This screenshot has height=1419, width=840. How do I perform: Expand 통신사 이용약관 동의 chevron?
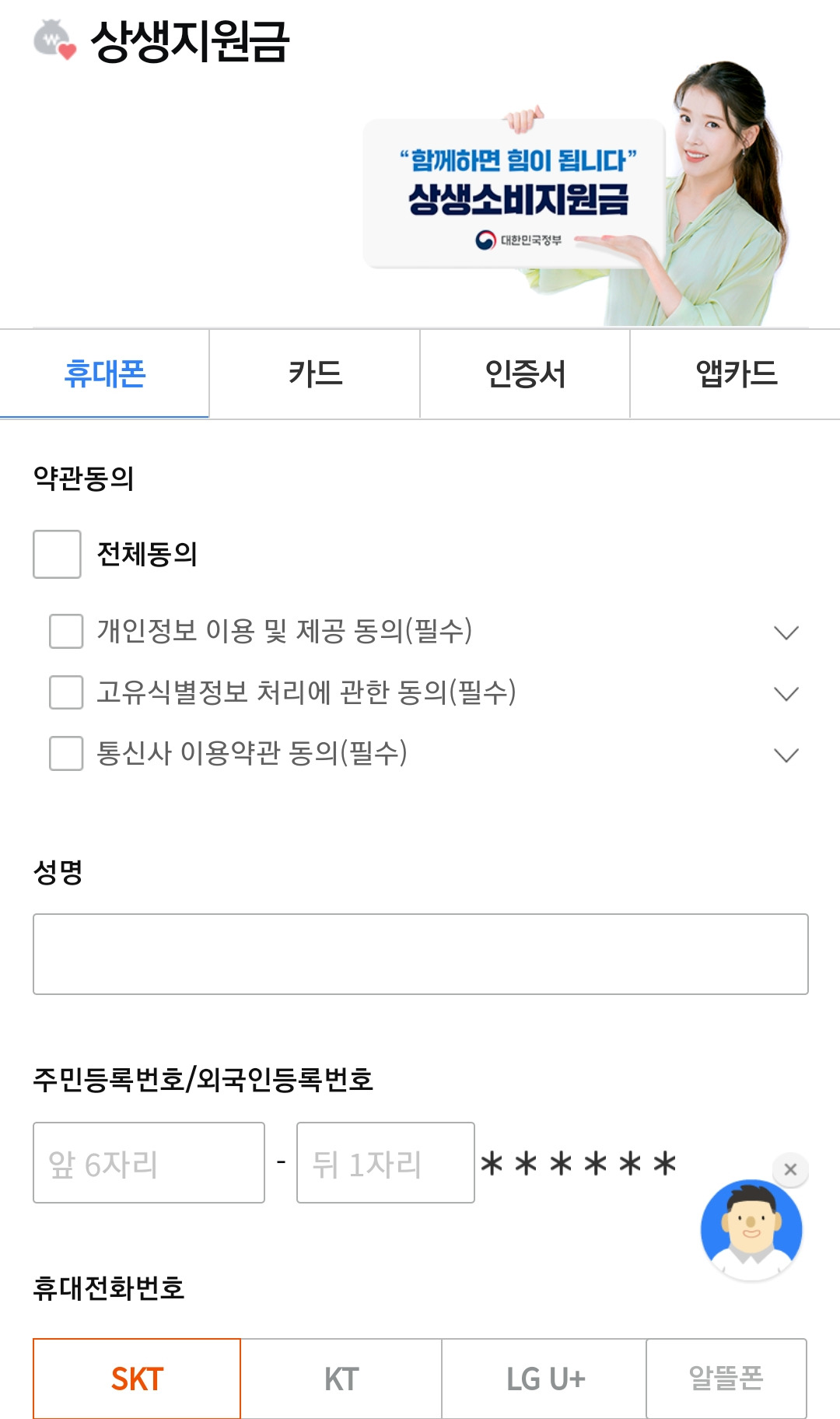click(x=786, y=755)
